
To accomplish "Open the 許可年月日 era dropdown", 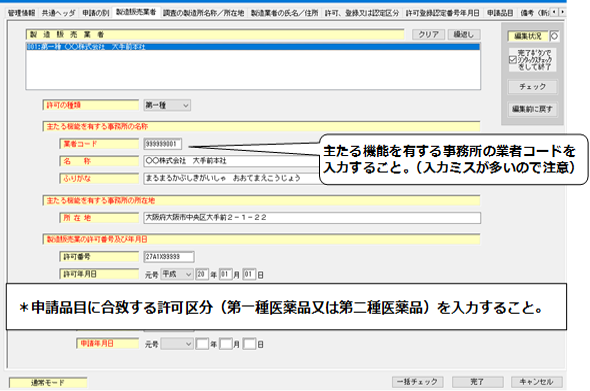I will point(177,274).
